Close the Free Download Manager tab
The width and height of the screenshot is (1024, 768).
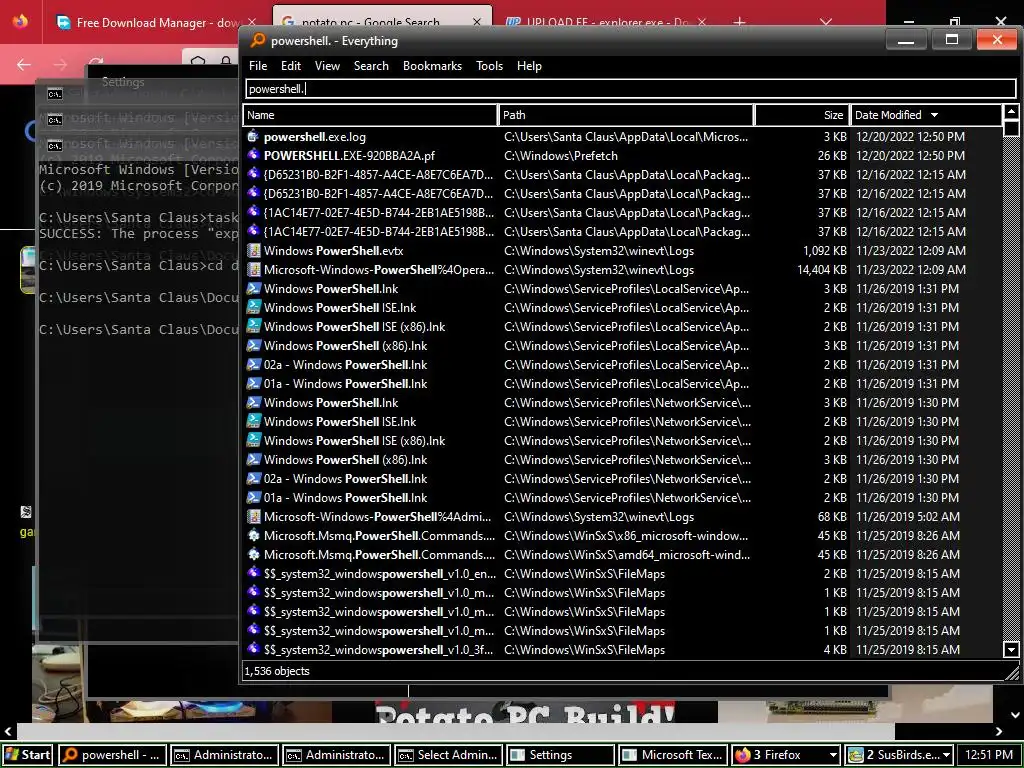click(x=252, y=22)
